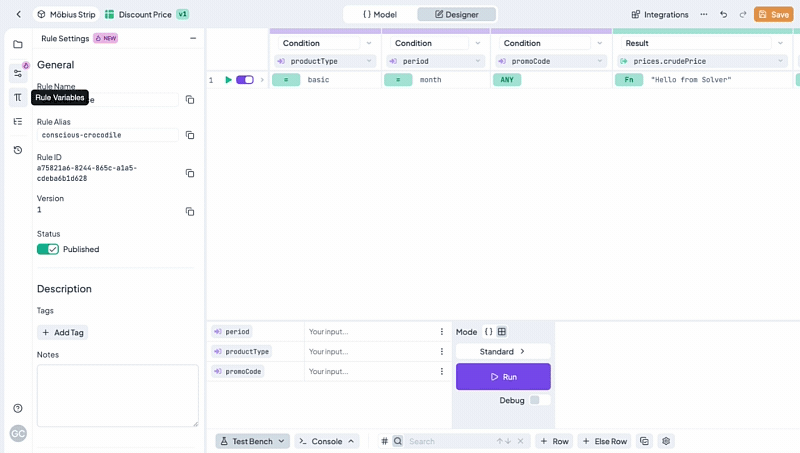Click the Notes text area
800x453 pixels.
pos(117,395)
